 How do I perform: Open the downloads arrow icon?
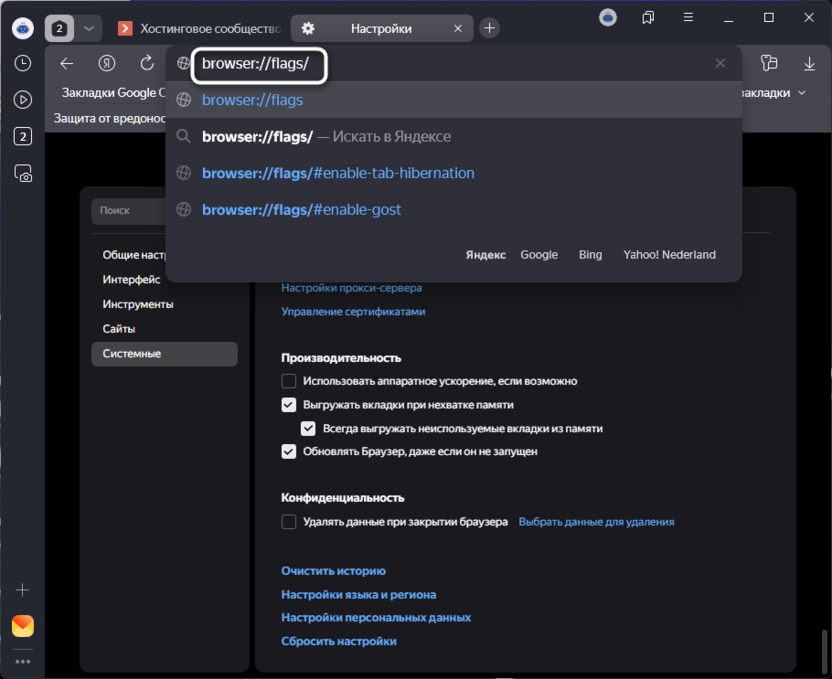(809, 63)
